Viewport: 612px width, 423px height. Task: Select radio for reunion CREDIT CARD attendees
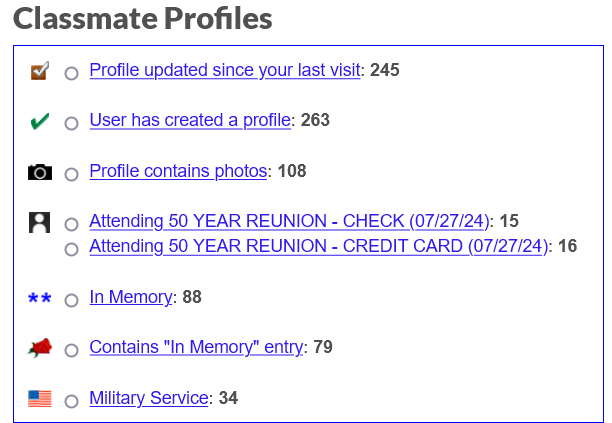pos(71,249)
